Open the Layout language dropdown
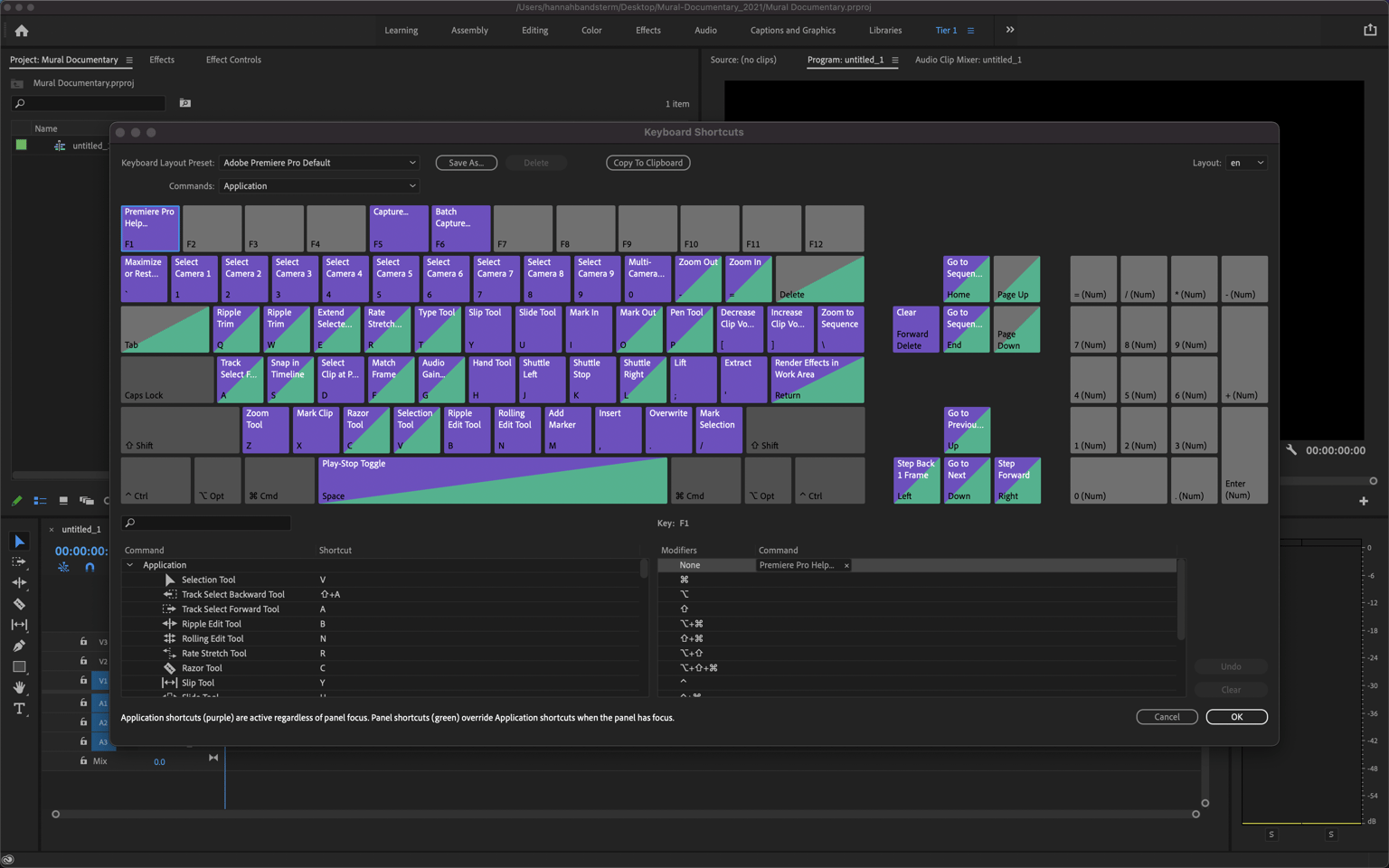 tap(1247, 163)
